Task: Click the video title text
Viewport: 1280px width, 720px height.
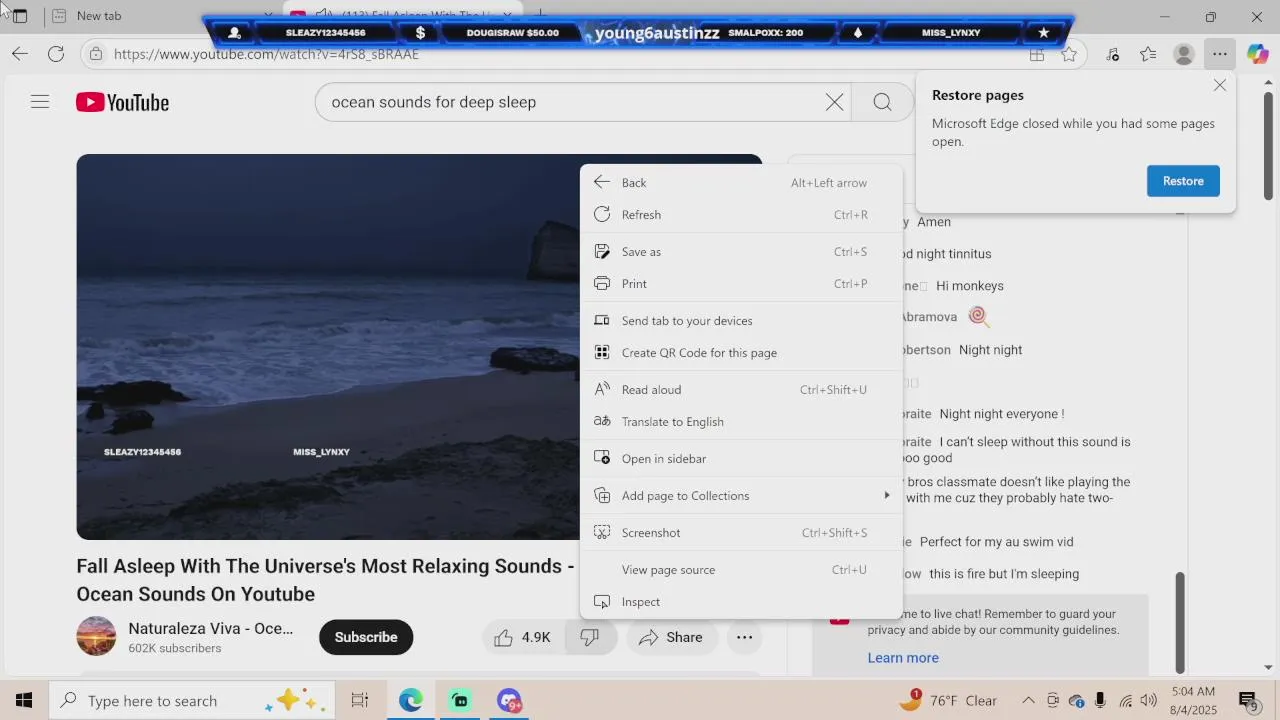Action: click(x=326, y=580)
